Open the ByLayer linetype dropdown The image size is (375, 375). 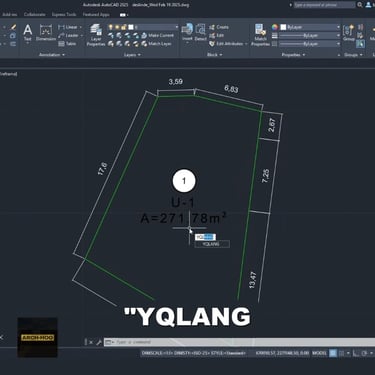pyautogui.click(x=338, y=44)
